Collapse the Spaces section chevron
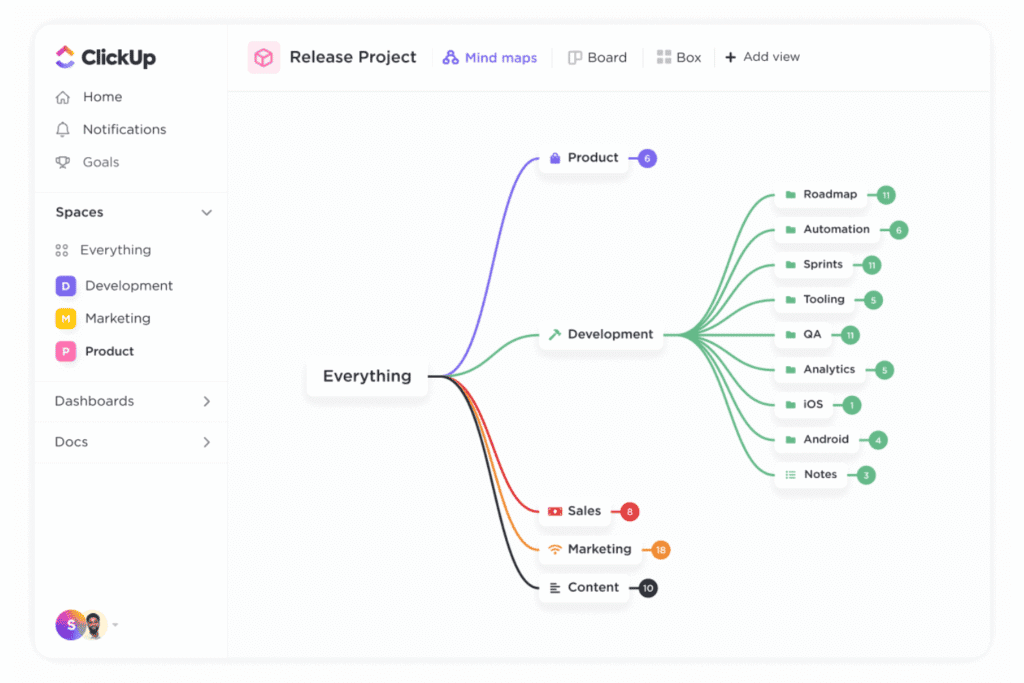 (207, 213)
